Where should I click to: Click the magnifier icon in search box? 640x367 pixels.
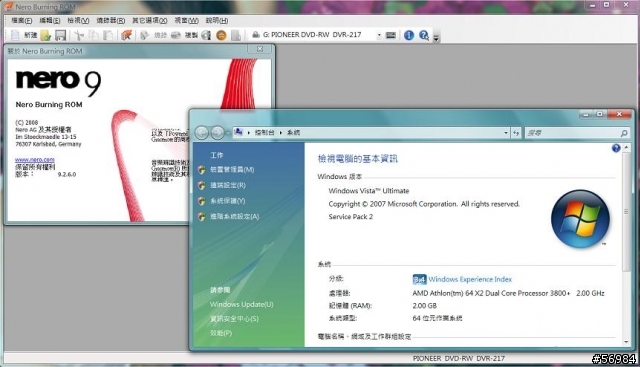click(624, 133)
